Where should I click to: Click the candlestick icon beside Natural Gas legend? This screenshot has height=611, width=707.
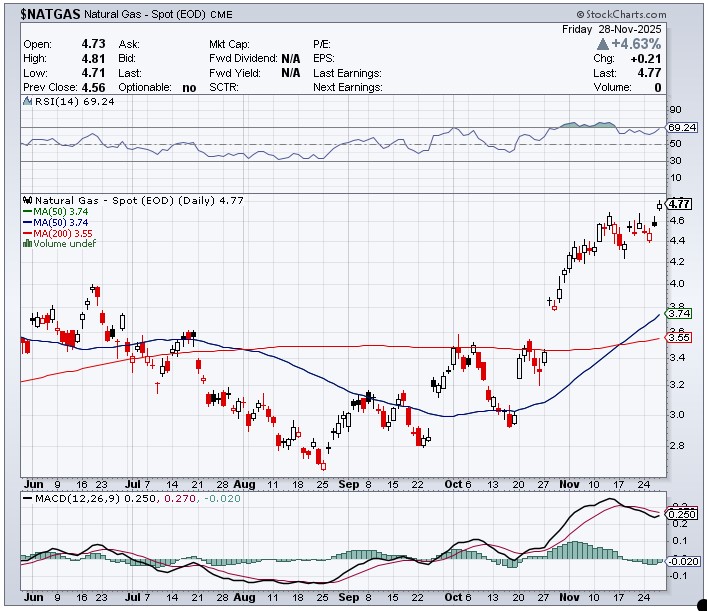(26, 200)
